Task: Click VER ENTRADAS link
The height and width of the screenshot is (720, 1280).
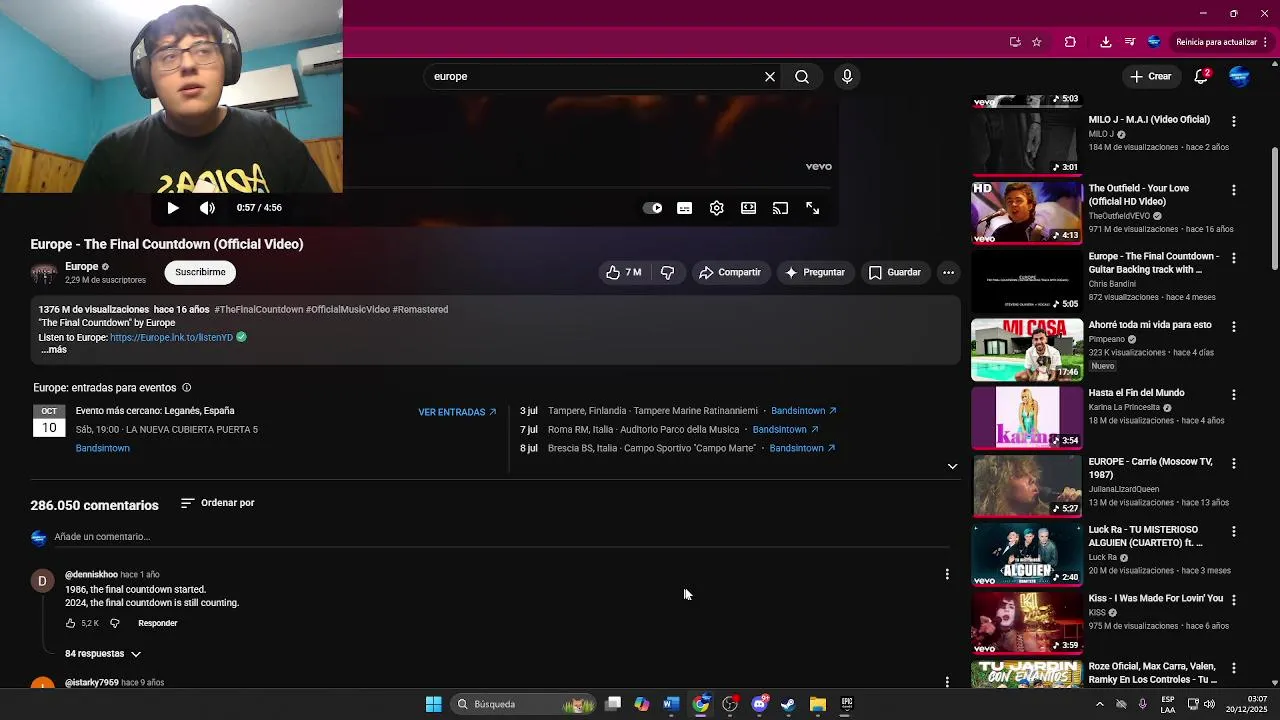Action: [x=458, y=412]
